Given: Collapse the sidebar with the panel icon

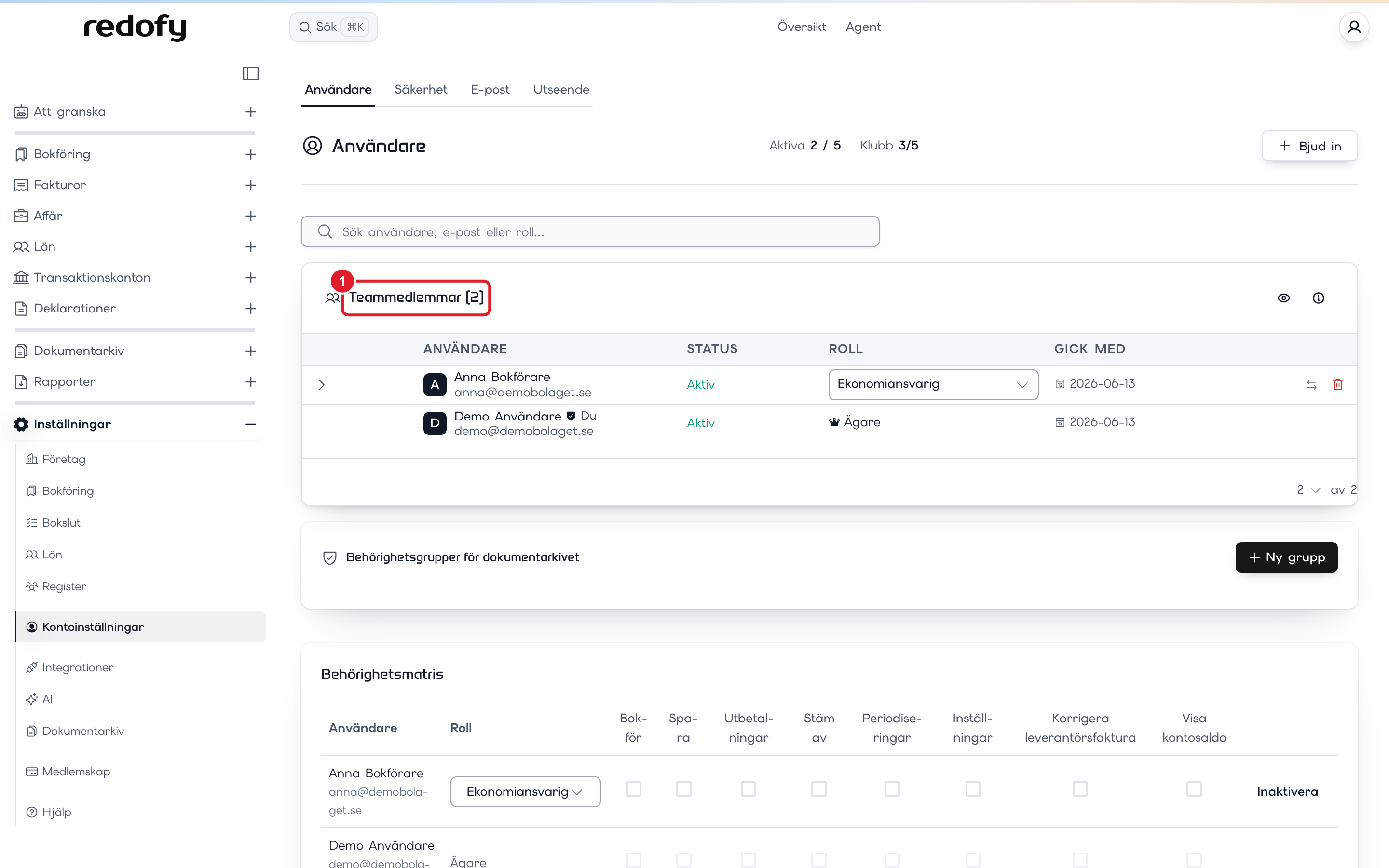Looking at the screenshot, I should pos(250,73).
